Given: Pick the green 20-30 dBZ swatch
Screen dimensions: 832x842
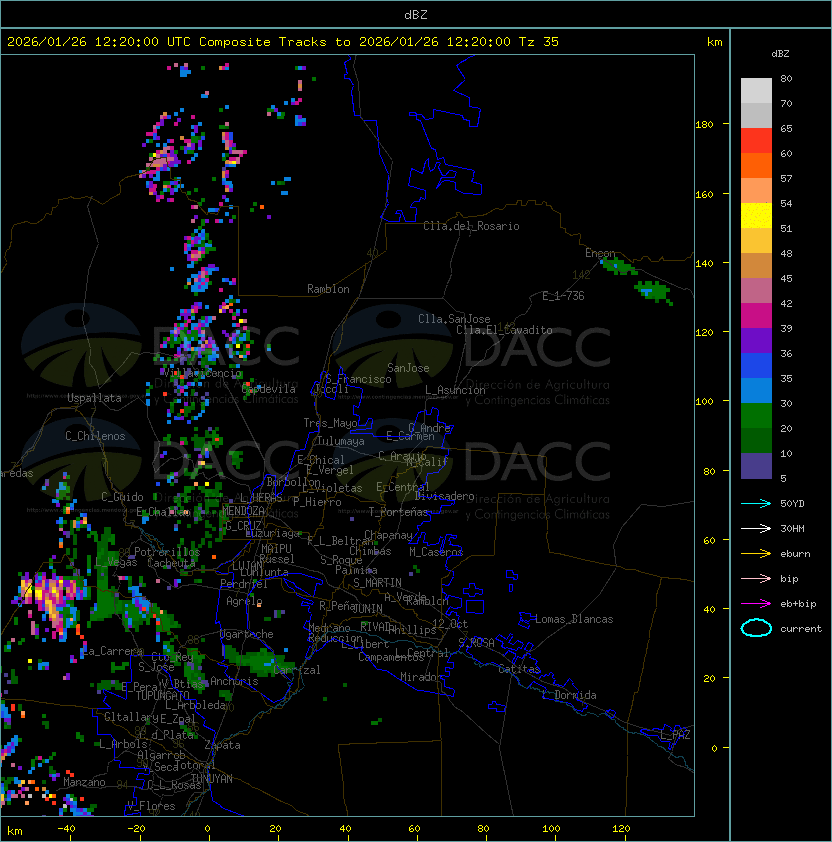Looking at the screenshot, I should click(756, 416).
